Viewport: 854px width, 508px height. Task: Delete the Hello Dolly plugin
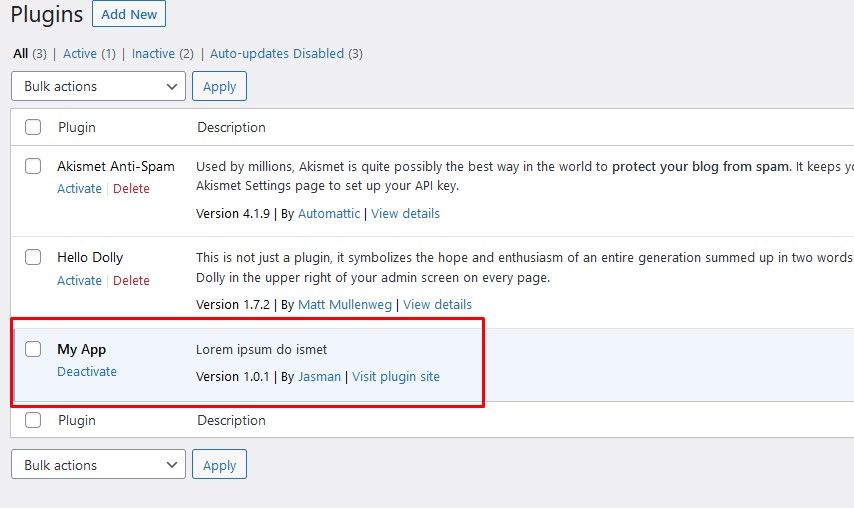coord(131,281)
